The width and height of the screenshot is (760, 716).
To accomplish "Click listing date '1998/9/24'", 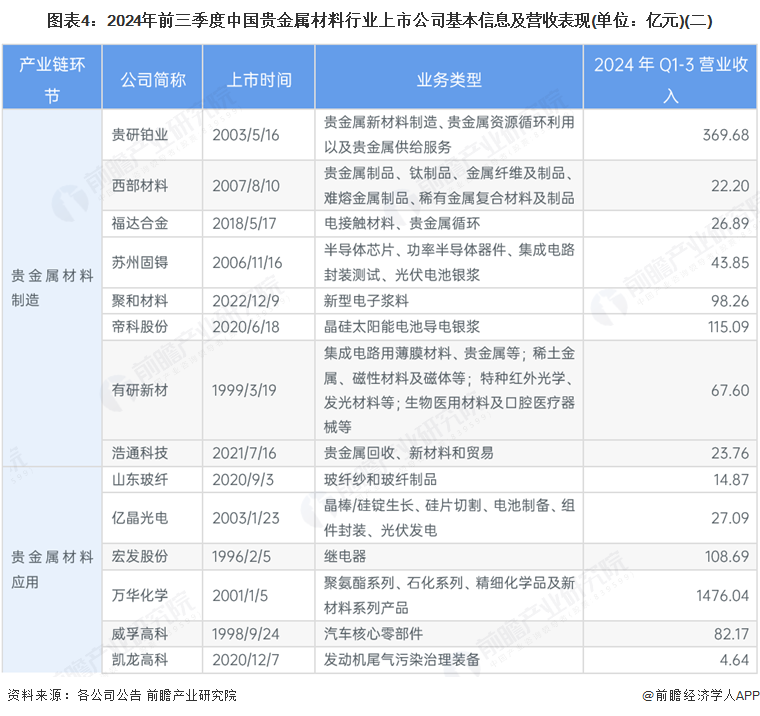I will pos(246,634).
